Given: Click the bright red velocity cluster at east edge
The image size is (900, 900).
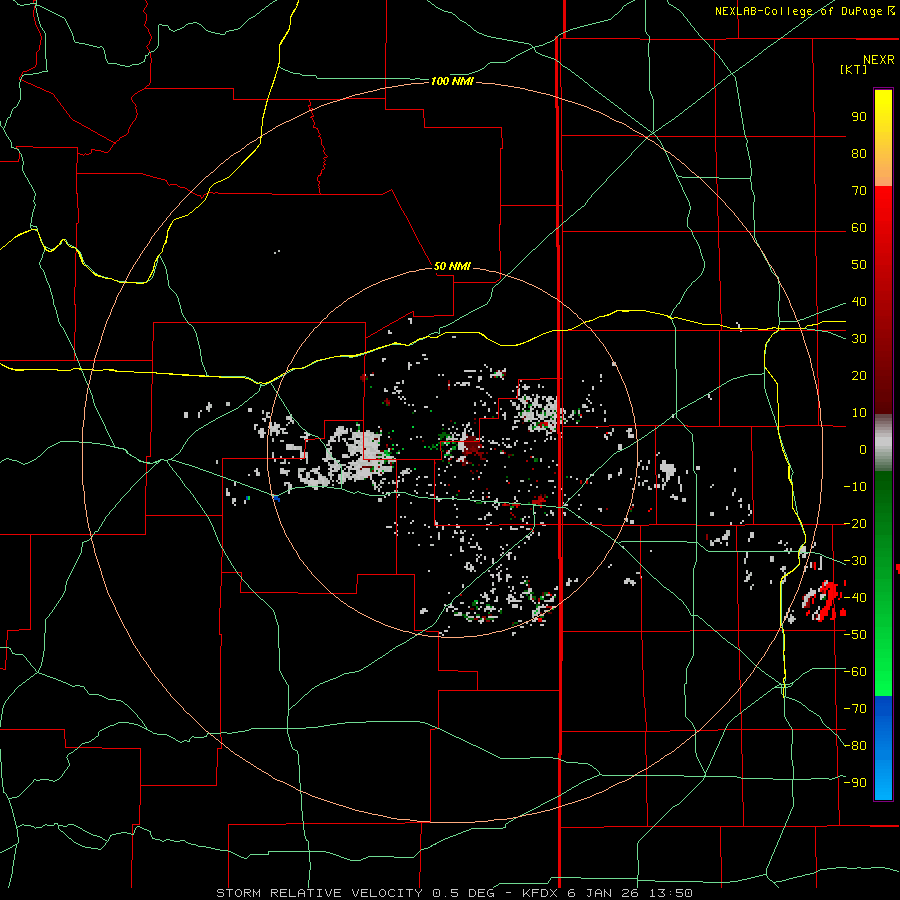Looking at the screenshot, I should [x=827, y=600].
